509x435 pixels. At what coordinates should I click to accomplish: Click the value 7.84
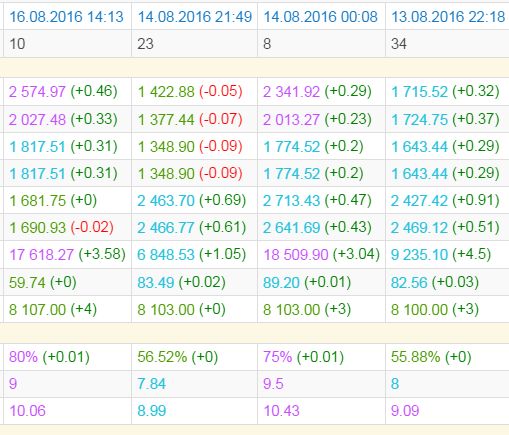coord(152,384)
